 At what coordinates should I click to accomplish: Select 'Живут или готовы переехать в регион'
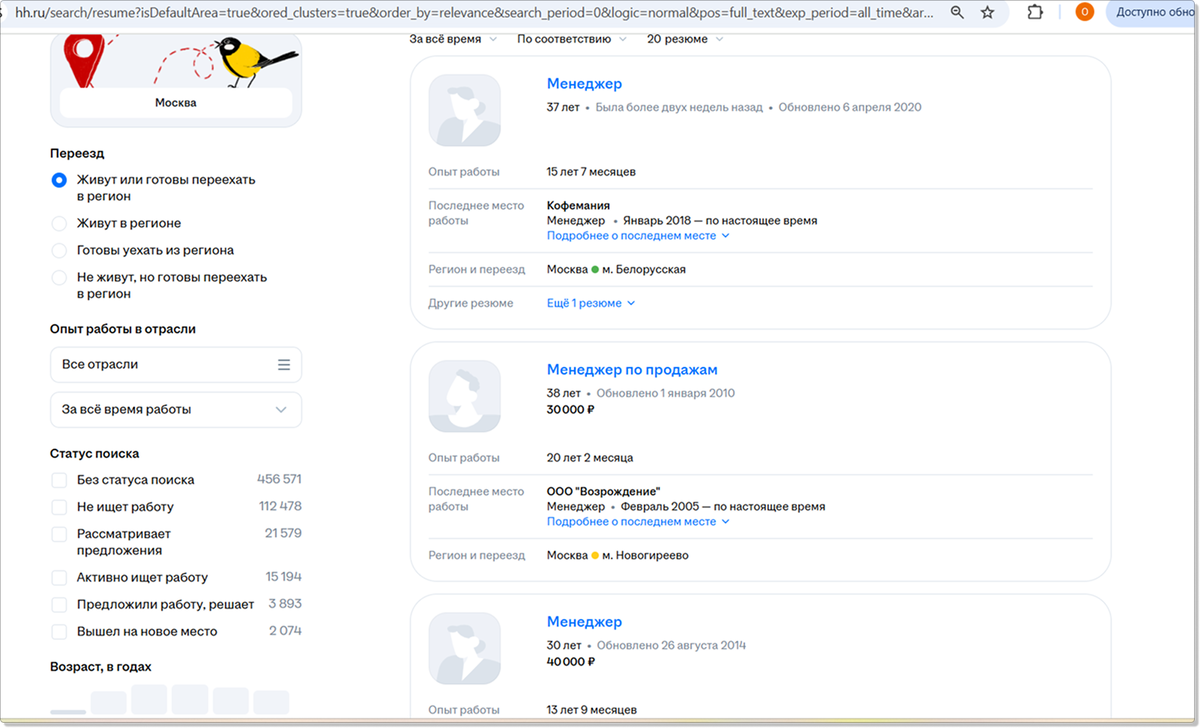click(x=59, y=180)
